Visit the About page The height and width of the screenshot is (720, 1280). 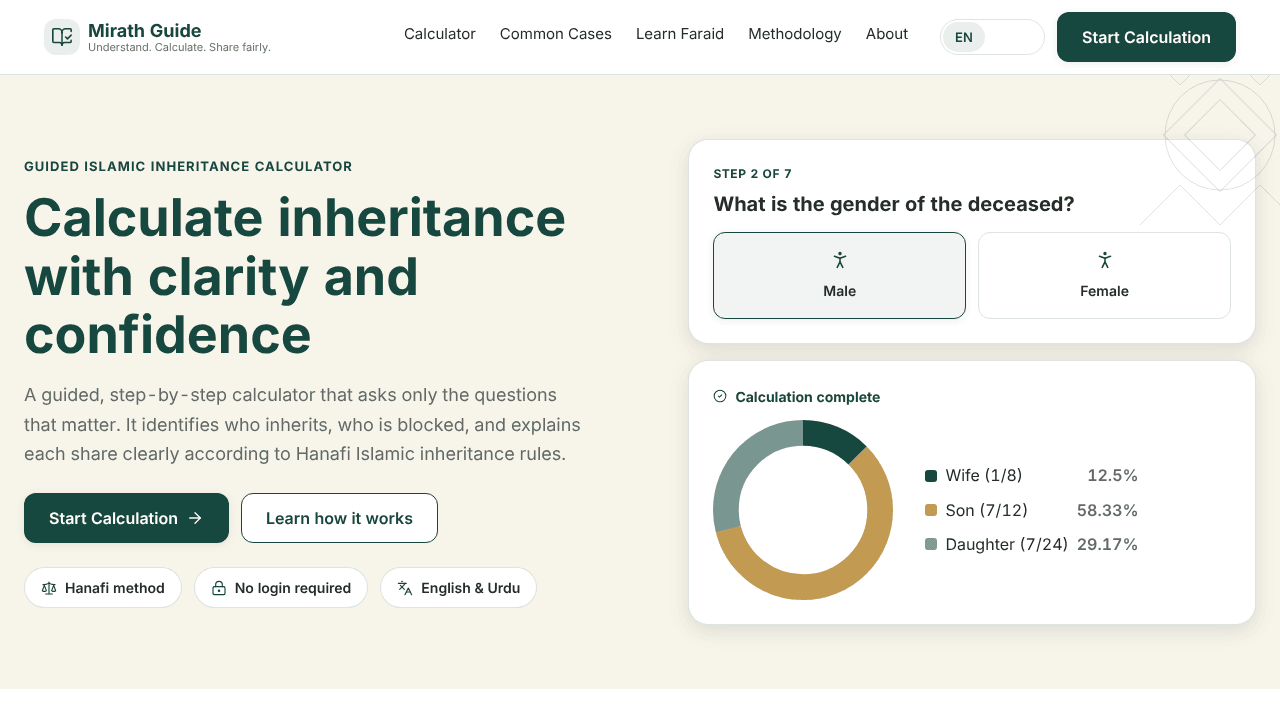(x=887, y=34)
